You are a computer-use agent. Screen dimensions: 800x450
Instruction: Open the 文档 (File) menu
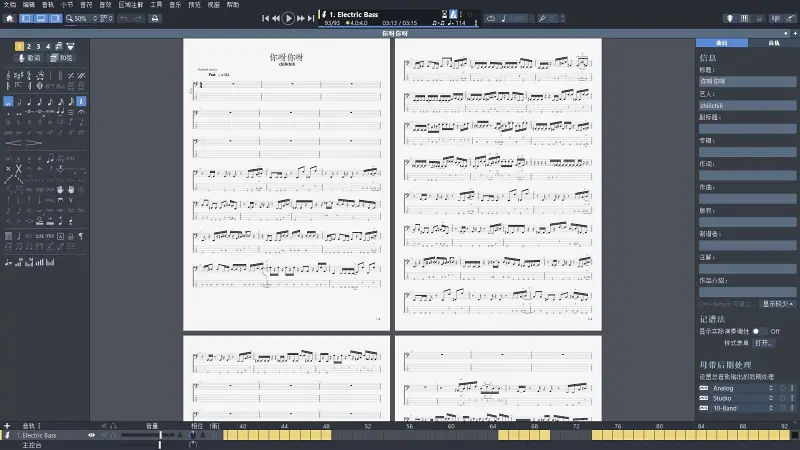tap(10, 5)
